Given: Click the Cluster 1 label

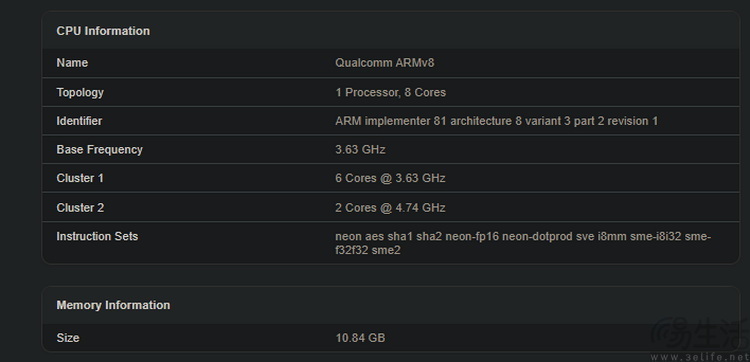Looking at the screenshot, I should [x=80, y=178].
